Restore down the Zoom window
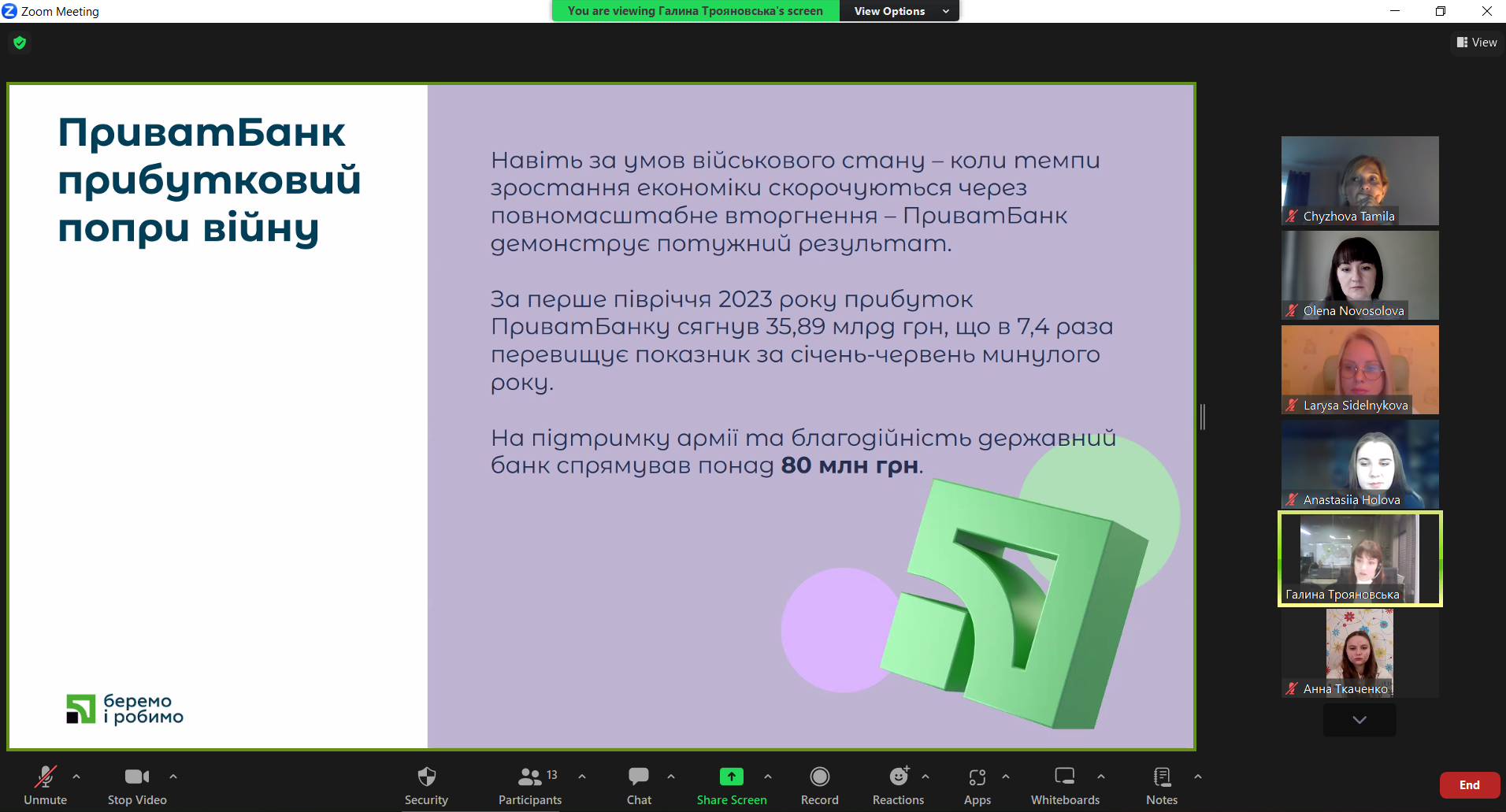Image resolution: width=1506 pixels, height=812 pixels. tap(1441, 11)
